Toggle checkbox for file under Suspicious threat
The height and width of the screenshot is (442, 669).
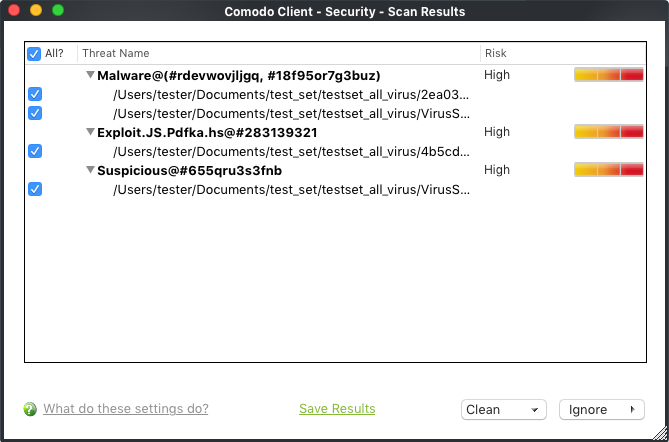point(35,189)
